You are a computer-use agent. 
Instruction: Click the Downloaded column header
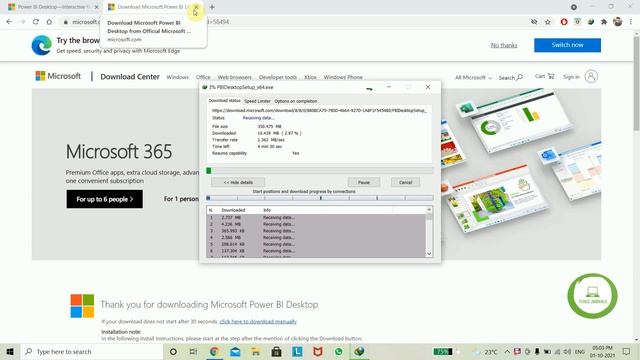pos(233,210)
